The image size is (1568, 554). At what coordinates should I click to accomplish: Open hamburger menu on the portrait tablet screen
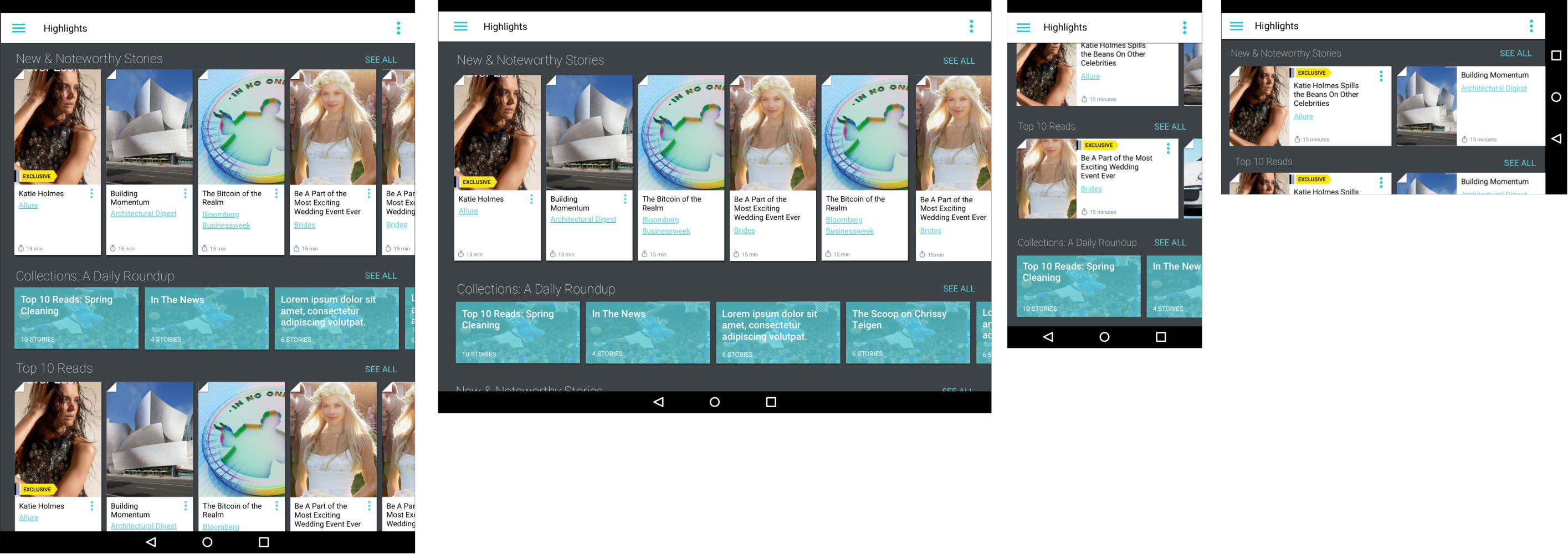point(19,28)
